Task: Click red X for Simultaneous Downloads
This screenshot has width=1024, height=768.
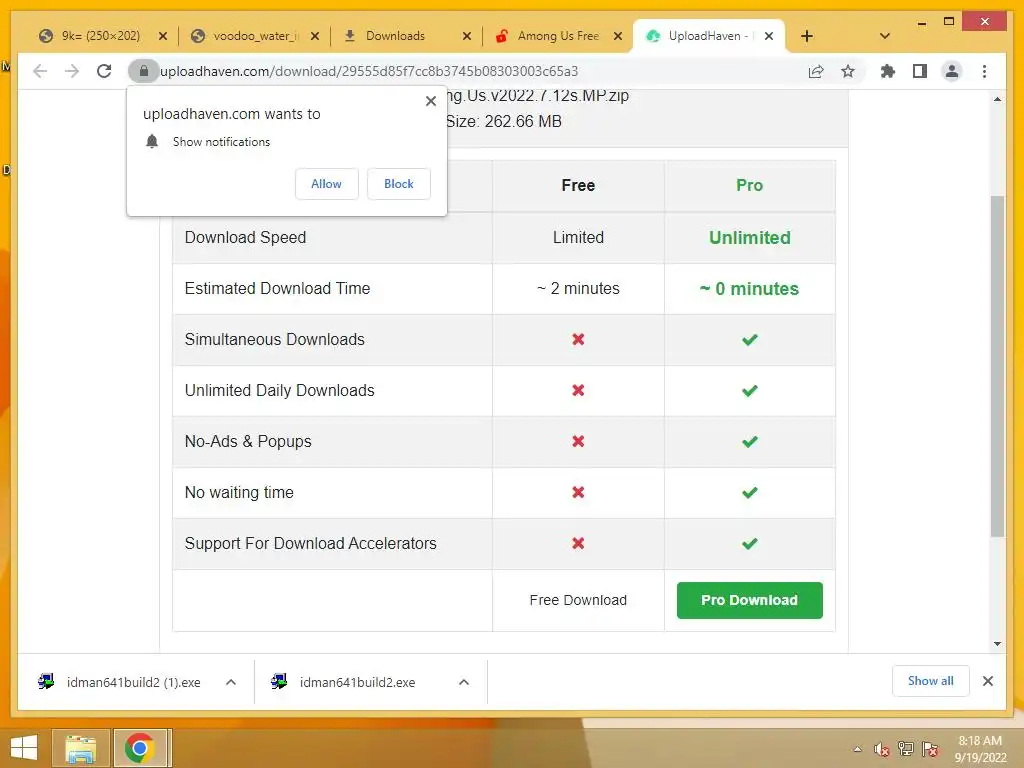Action: 578,340
